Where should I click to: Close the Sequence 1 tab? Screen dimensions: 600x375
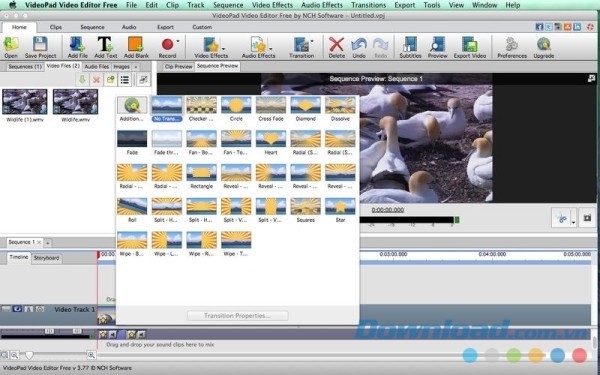(x=39, y=242)
